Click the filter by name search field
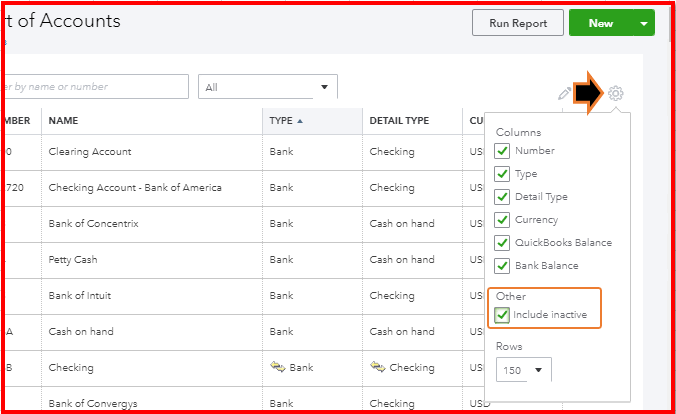676x414 pixels. pos(95,87)
